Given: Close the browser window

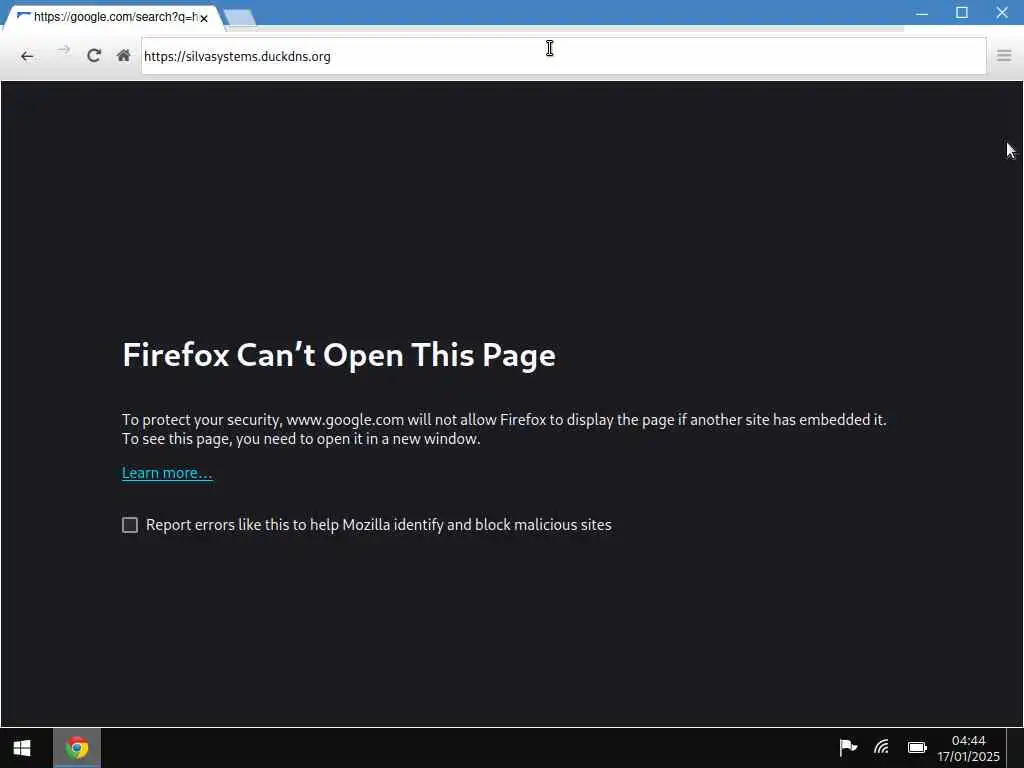Looking at the screenshot, I should (1002, 12).
